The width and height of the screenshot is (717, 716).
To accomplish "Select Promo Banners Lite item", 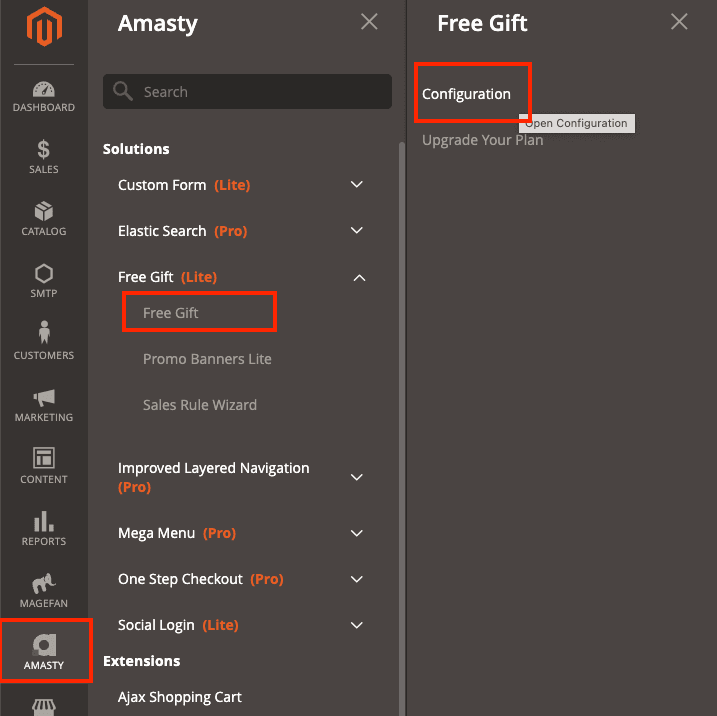I will click(x=207, y=359).
